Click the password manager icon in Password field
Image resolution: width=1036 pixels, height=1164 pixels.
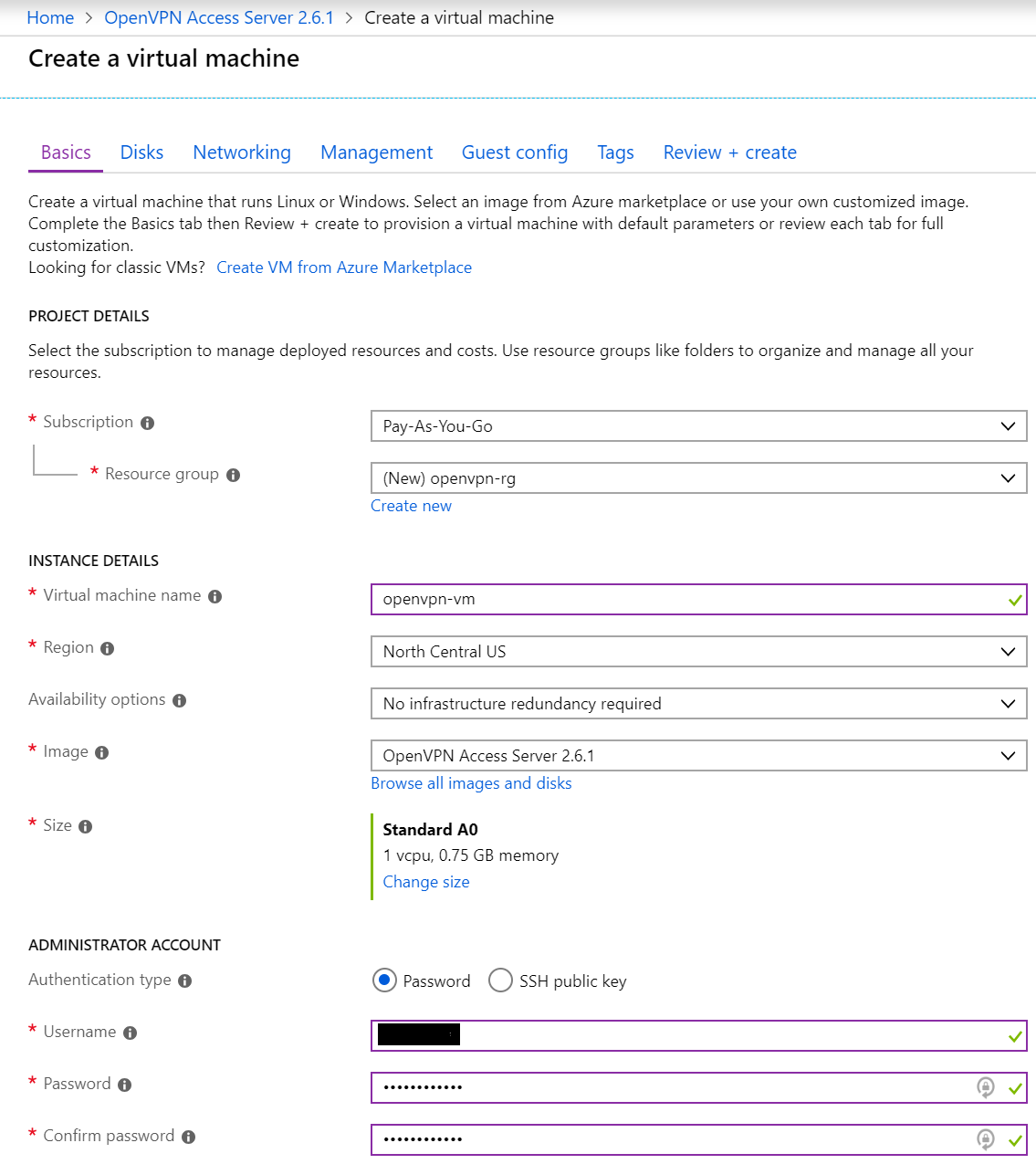[x=986, y=1087]
